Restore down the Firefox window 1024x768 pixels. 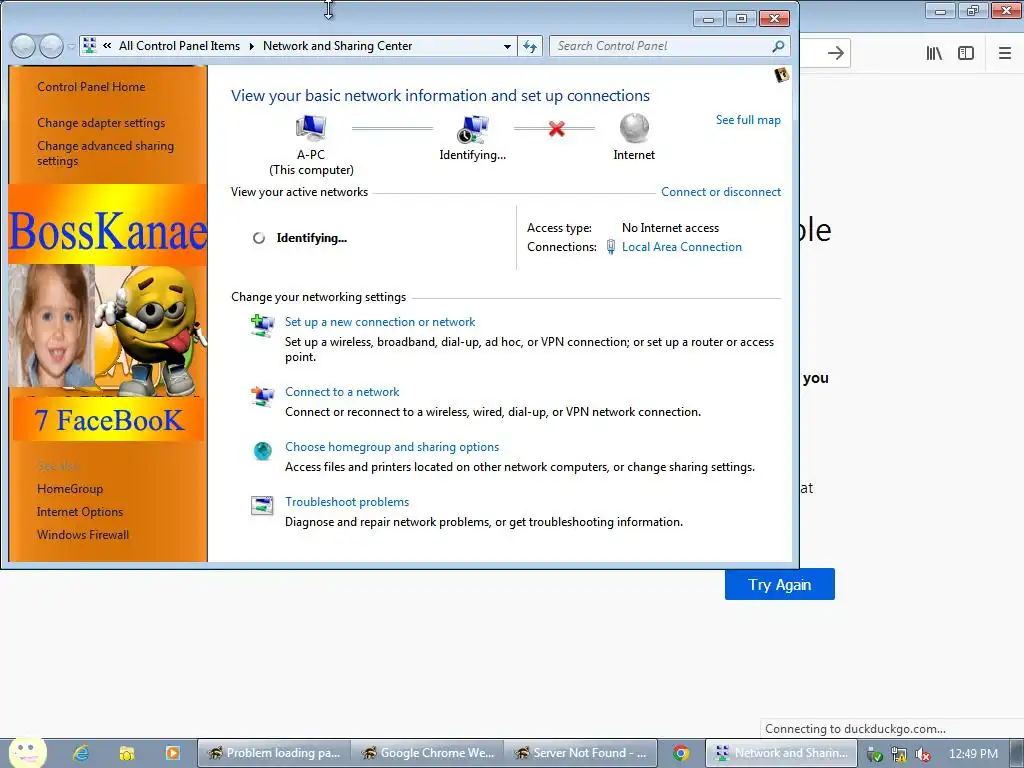(x=973, y=10)
